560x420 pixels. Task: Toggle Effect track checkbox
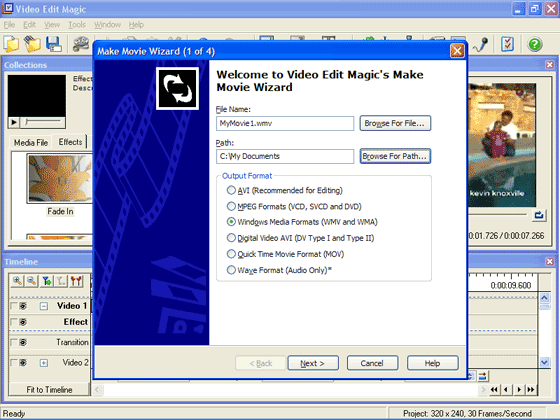pos(14,322)
